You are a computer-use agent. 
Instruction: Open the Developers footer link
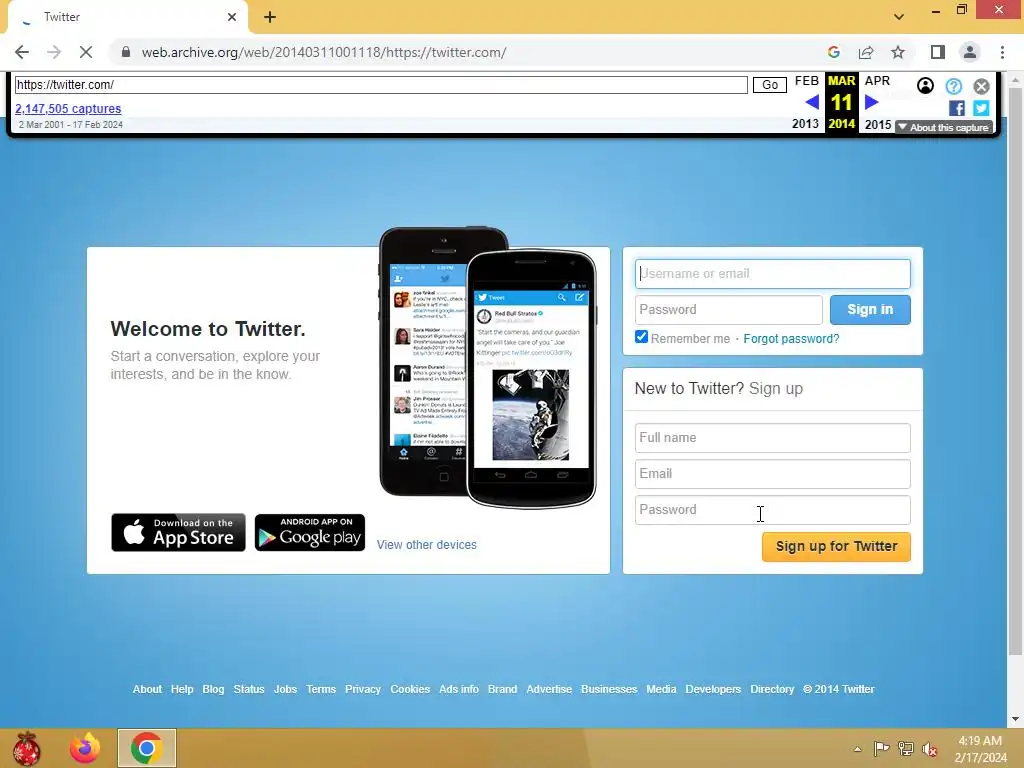(x=713, y=689)
